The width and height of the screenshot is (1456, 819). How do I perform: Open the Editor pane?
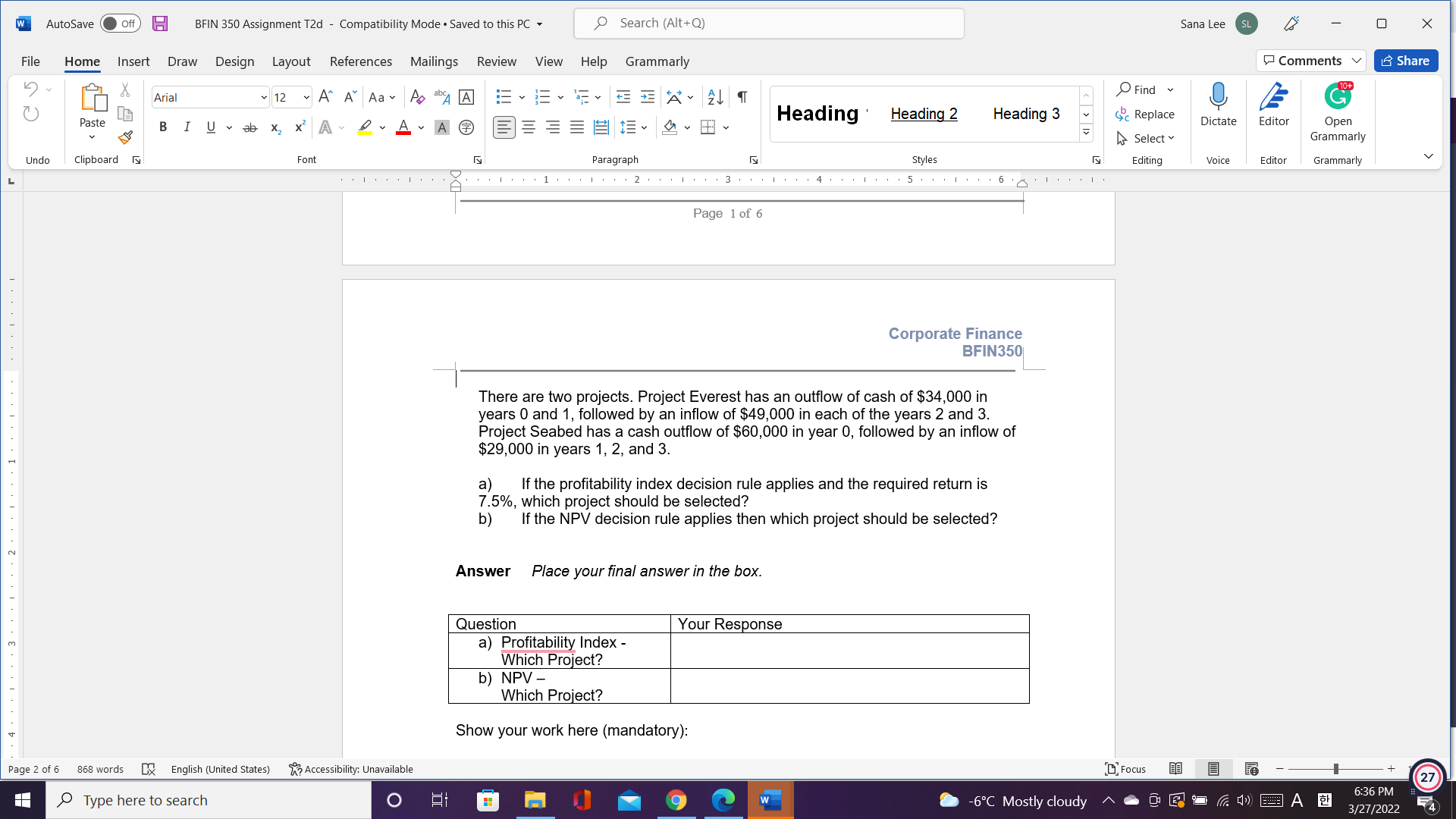(1273, 106)
